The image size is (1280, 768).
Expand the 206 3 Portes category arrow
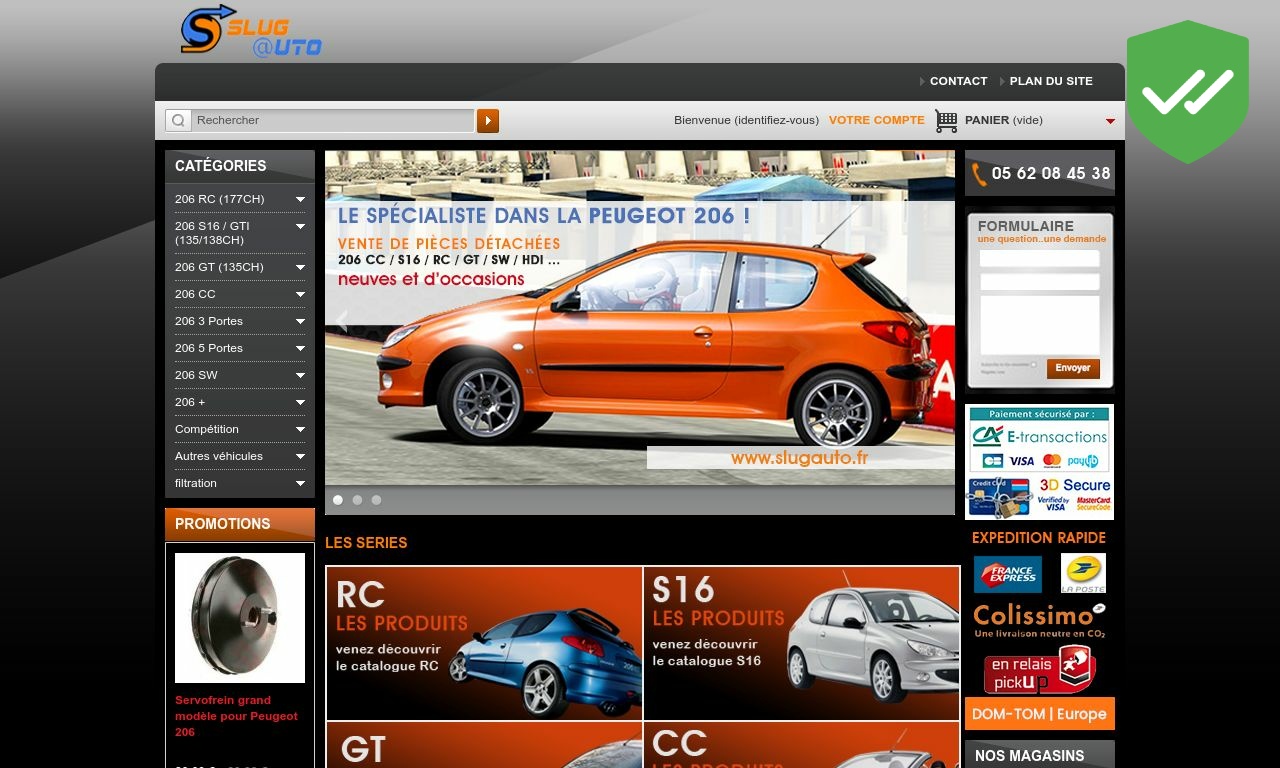click(x=300, y=322)
